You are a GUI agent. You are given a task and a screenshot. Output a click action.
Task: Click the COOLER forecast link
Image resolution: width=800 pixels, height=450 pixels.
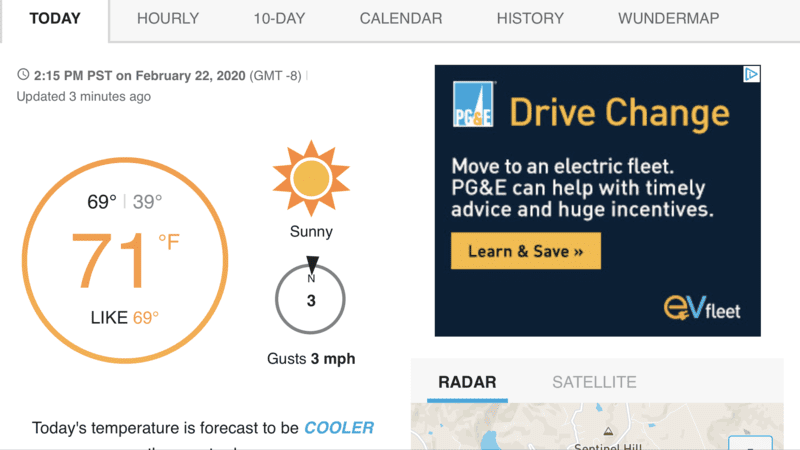pos(339,428)
